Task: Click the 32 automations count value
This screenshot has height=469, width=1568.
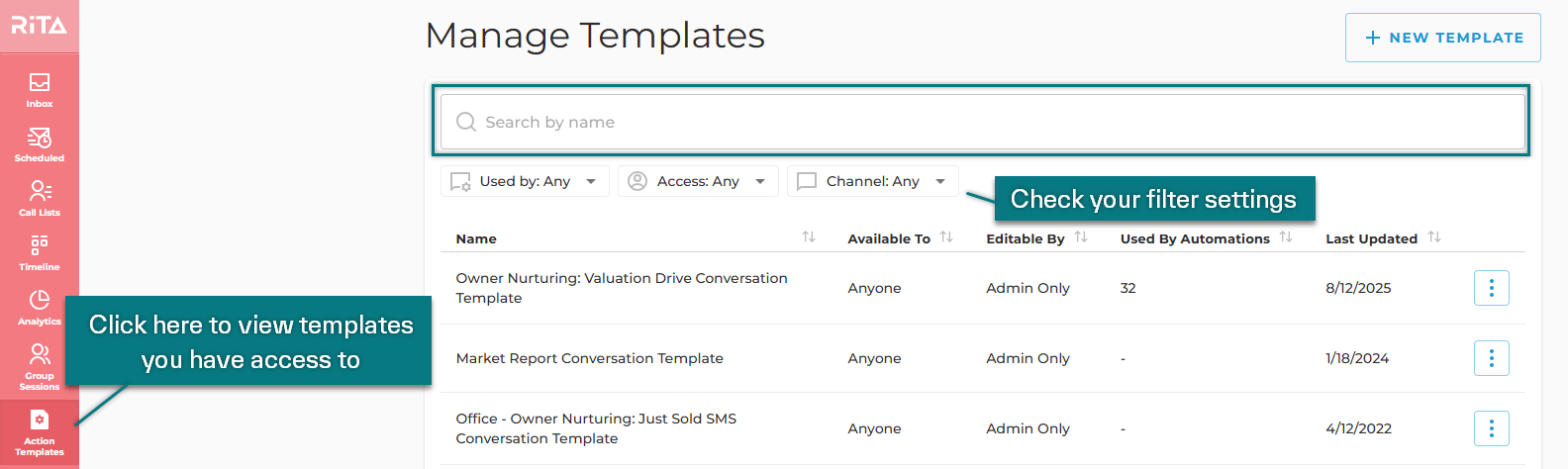Action: (1128, 288)
